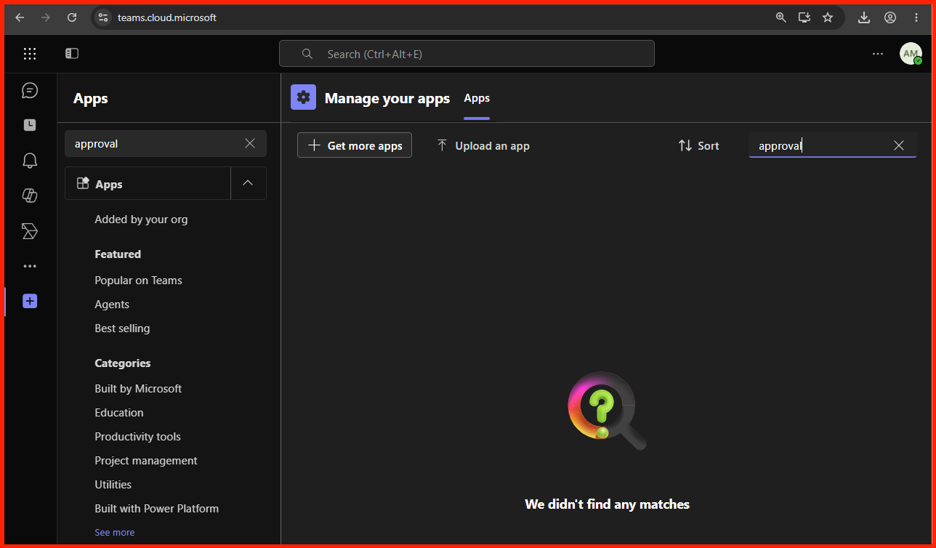Open more apps ellipsis in left rail

pyautogui.click(x=29, y=266)
